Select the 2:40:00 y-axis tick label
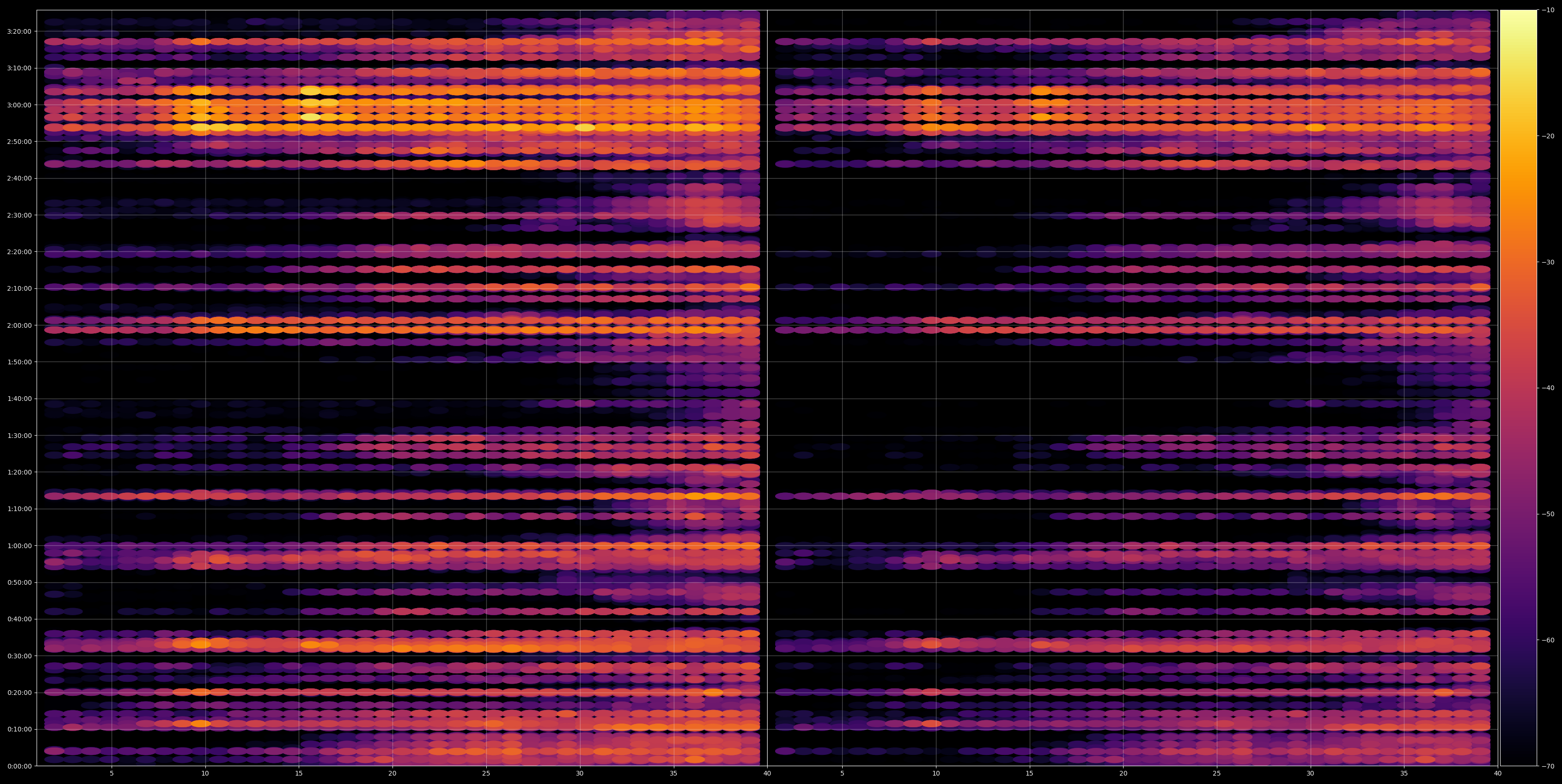 tap(19, 178)
